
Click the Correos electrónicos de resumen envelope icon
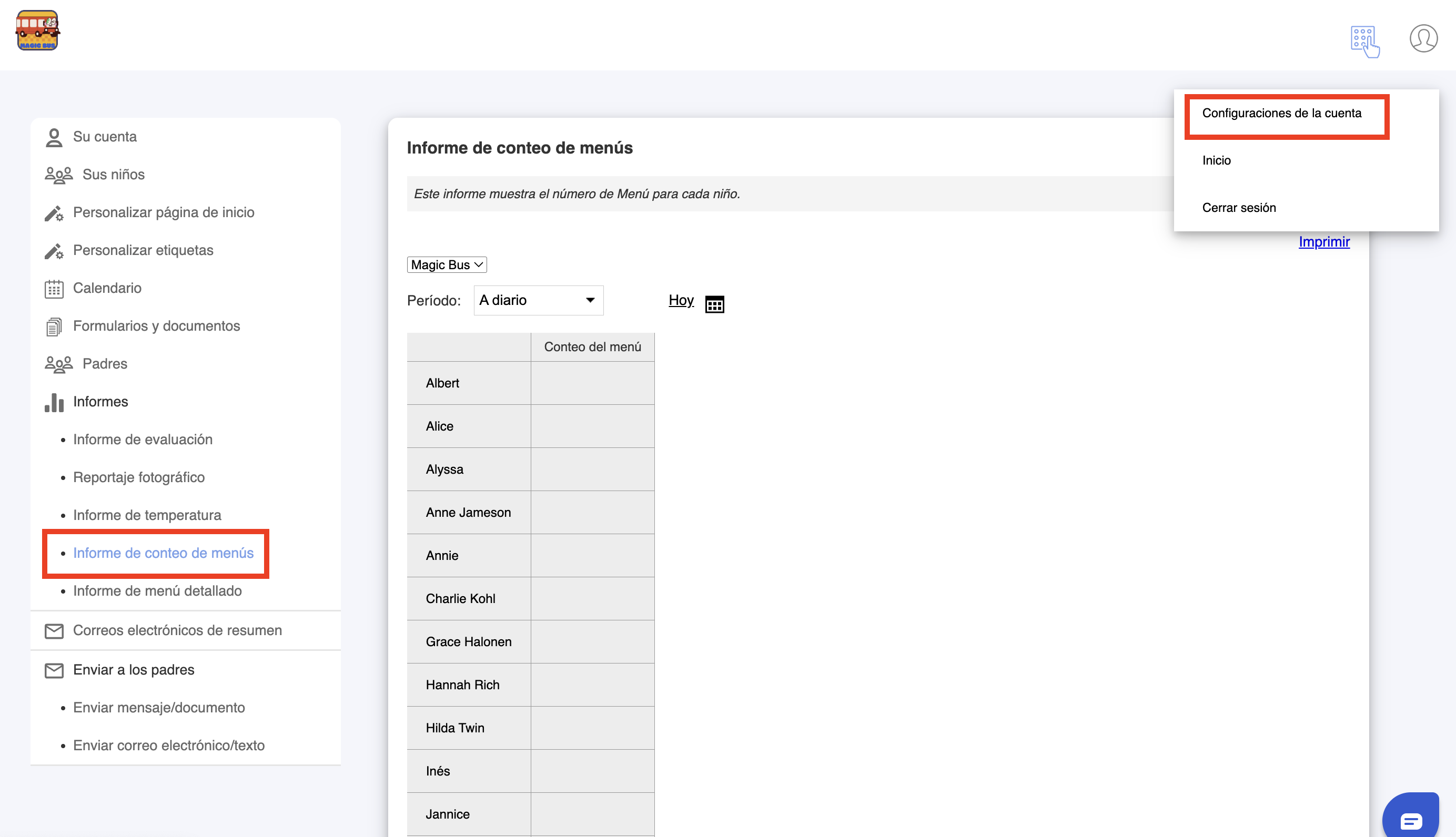54,630
